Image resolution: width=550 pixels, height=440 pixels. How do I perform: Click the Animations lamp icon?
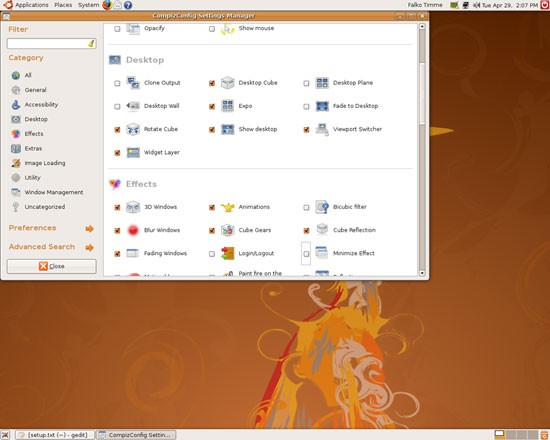(x=227, y=207)
